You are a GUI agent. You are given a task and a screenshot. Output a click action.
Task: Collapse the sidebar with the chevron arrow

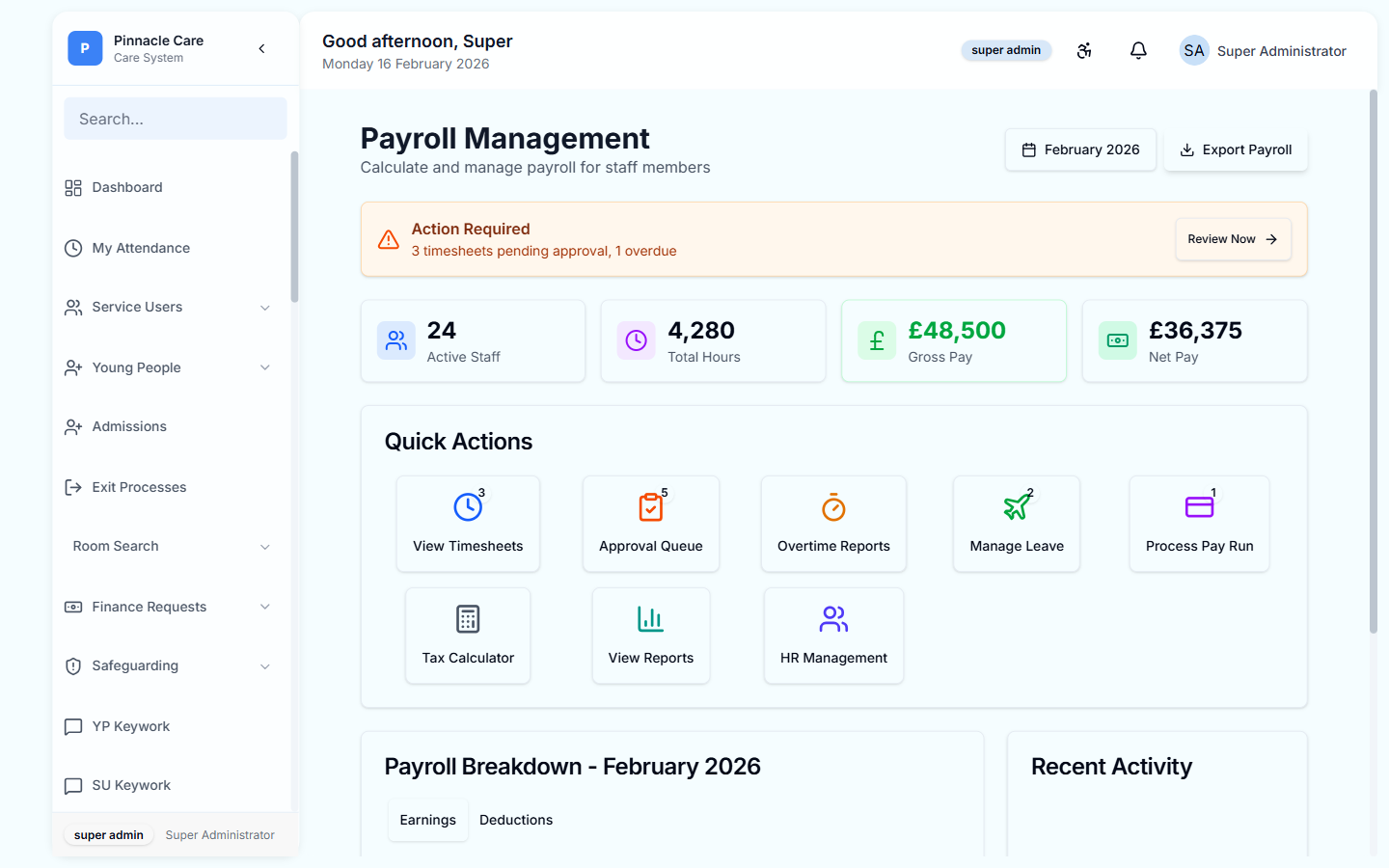(261, 47)
